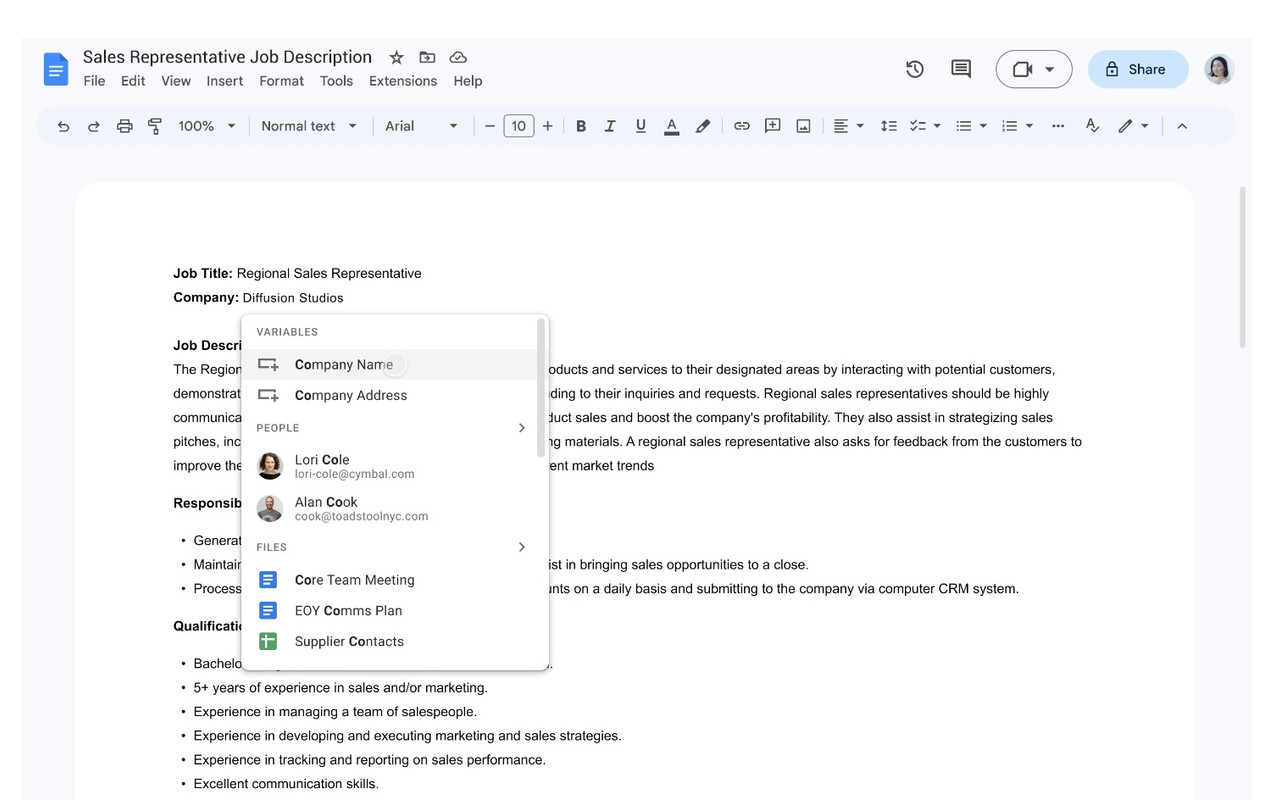The image size is (1264, 800).
Task: Click the redo icon
Action: tap(94, 126)
